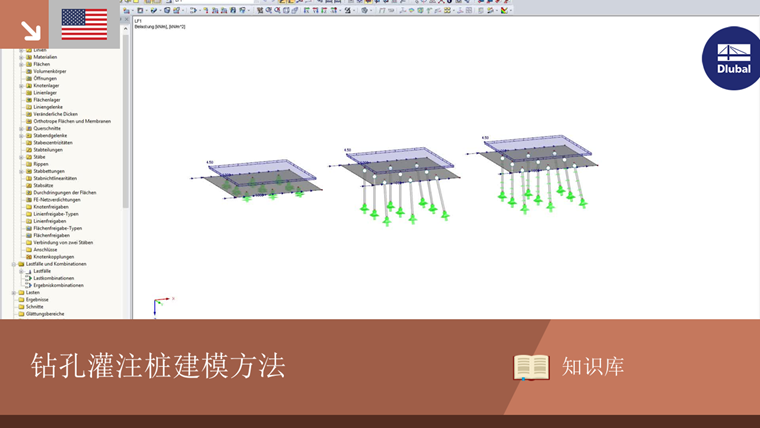This screenshot has height=428, width=760.
Task: Select Lastkombinationen in the tree
Action: (x=53, y=278)
